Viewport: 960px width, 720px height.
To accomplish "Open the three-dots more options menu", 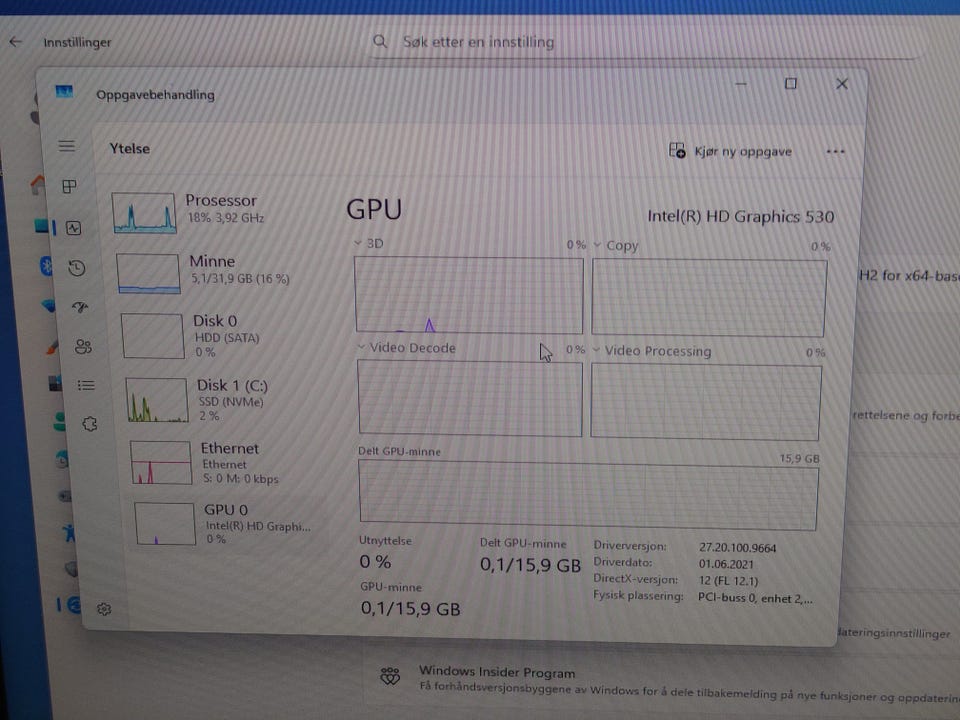I will click(x=835, y=151).
